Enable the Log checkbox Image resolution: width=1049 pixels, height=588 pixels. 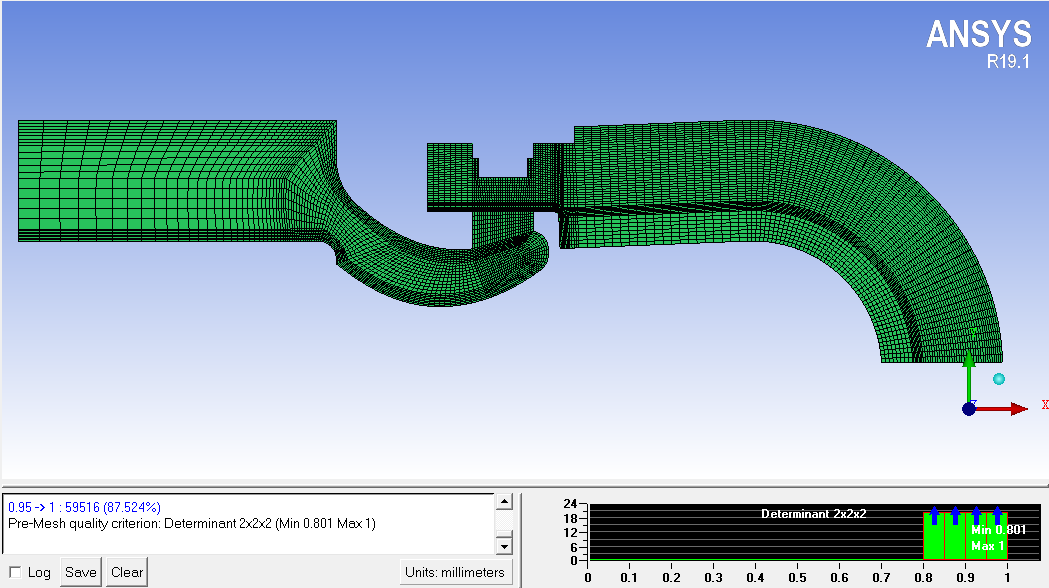coord(14,573)
